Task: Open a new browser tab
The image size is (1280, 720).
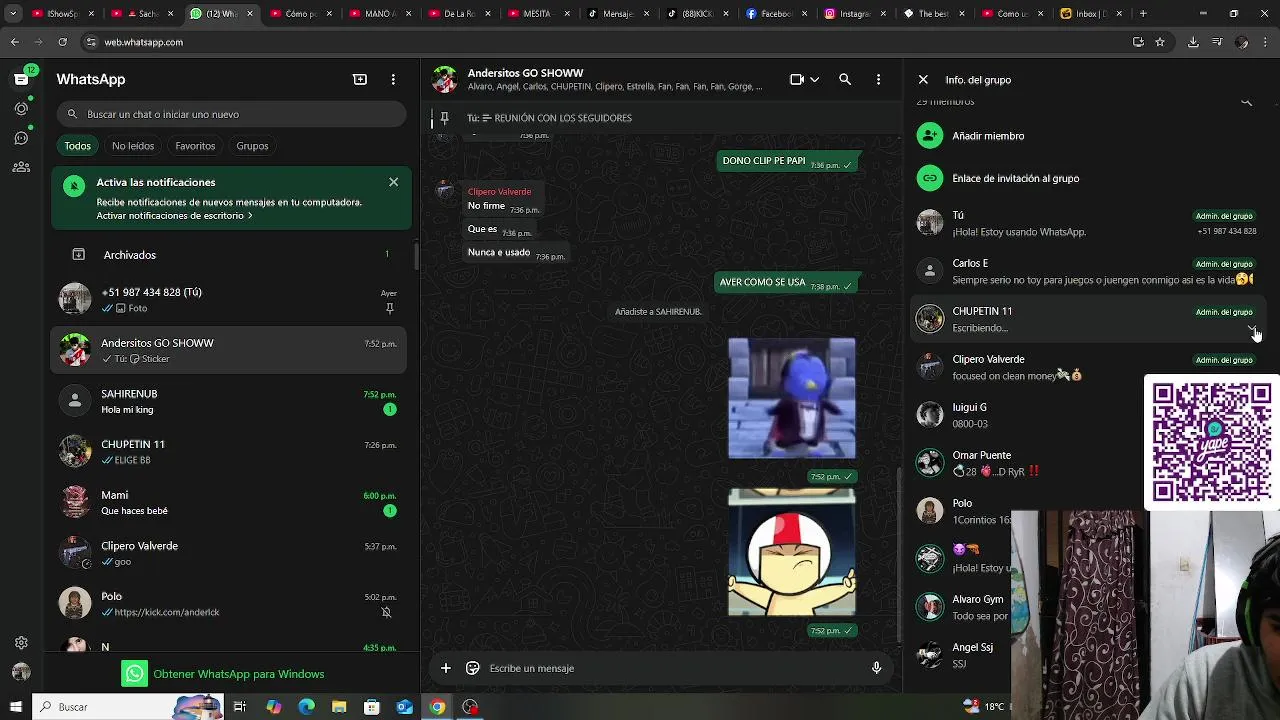Action: [1143, 14]
